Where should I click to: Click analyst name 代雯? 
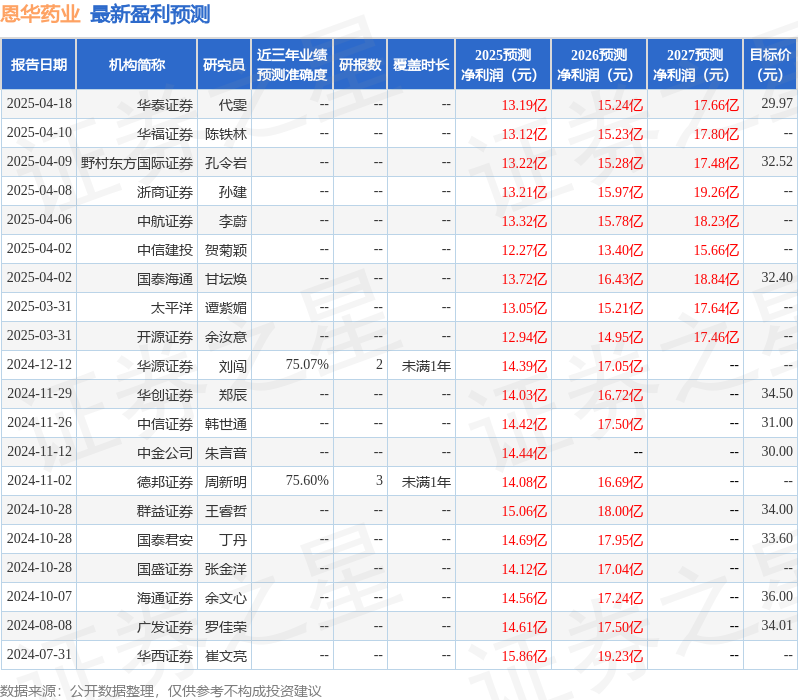tap(233, 105)
